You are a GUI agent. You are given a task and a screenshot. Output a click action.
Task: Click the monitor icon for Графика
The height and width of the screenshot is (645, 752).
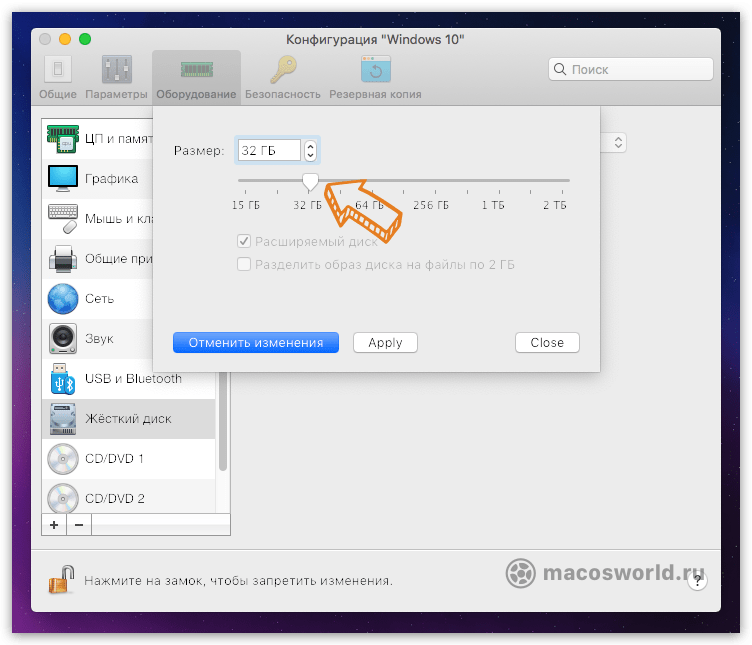[x=63, y=178]
